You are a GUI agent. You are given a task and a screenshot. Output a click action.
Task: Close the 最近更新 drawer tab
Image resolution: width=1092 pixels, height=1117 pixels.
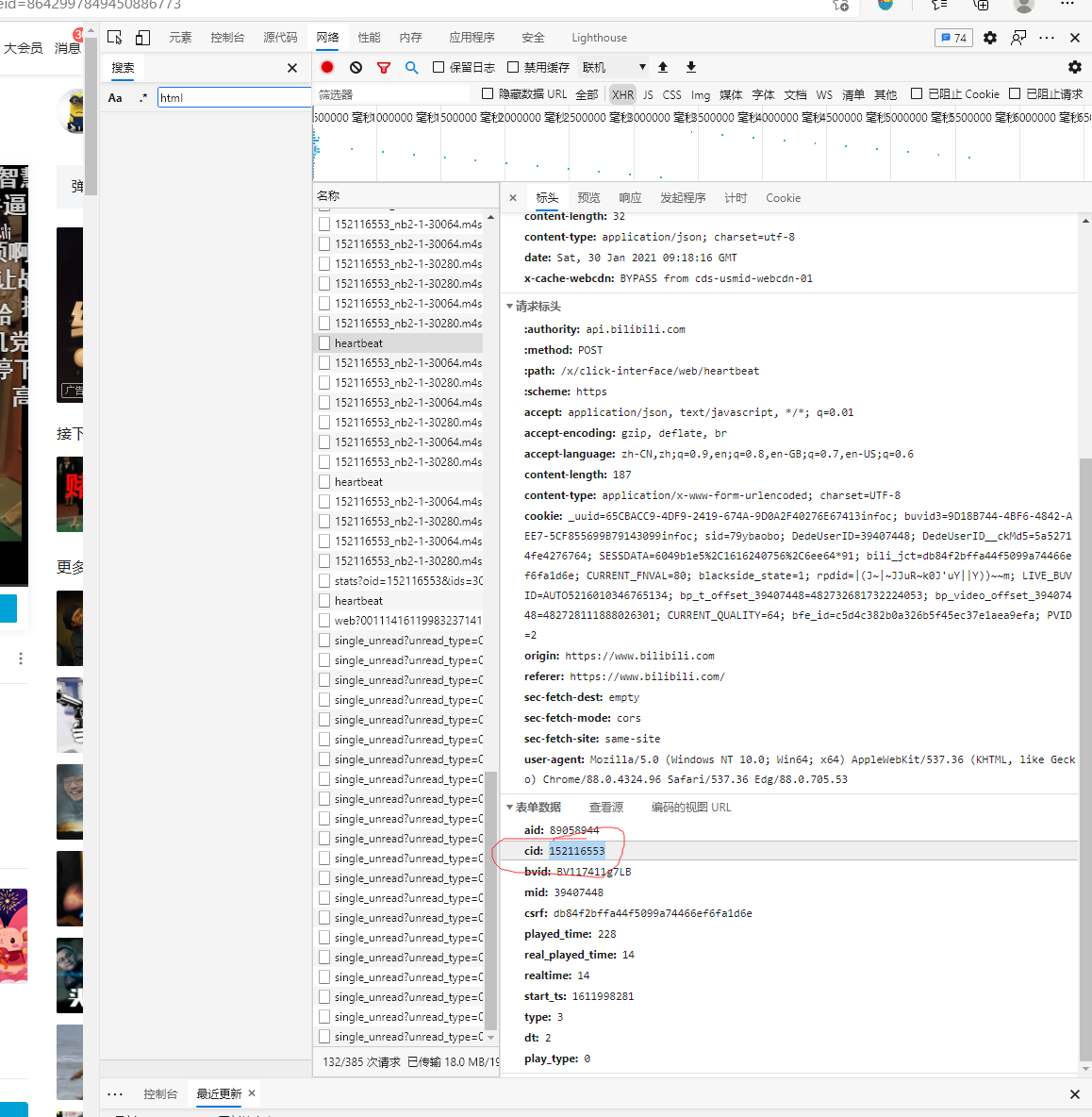pyautogui.click(x=252, y=1092)
